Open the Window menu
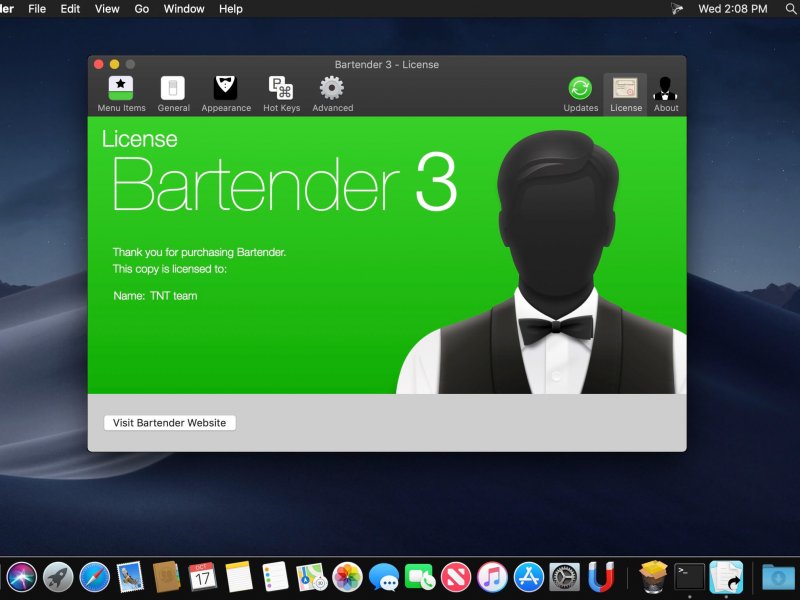 184,9
